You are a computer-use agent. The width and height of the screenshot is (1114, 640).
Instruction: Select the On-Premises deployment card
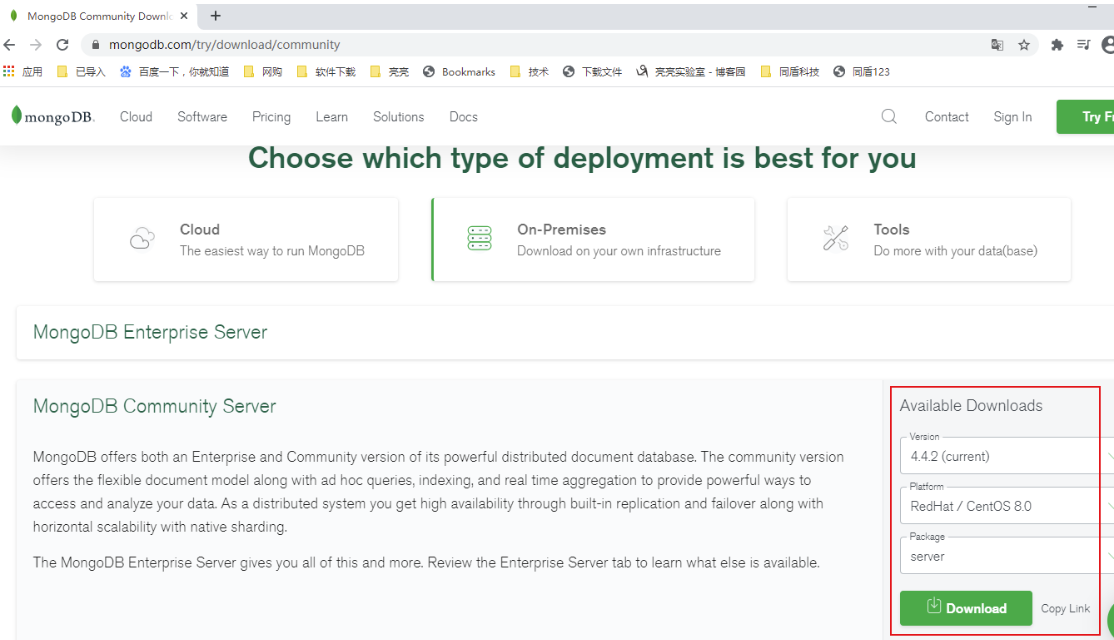click(593, 239)
